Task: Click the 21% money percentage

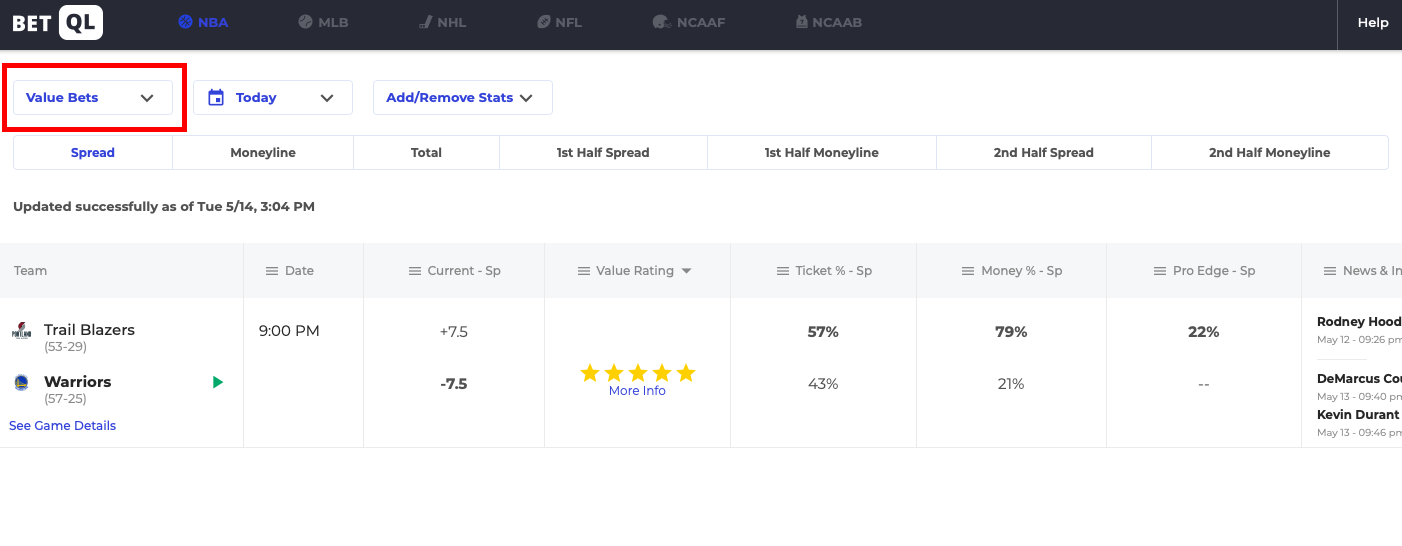Action: [x=1011, y=384]
